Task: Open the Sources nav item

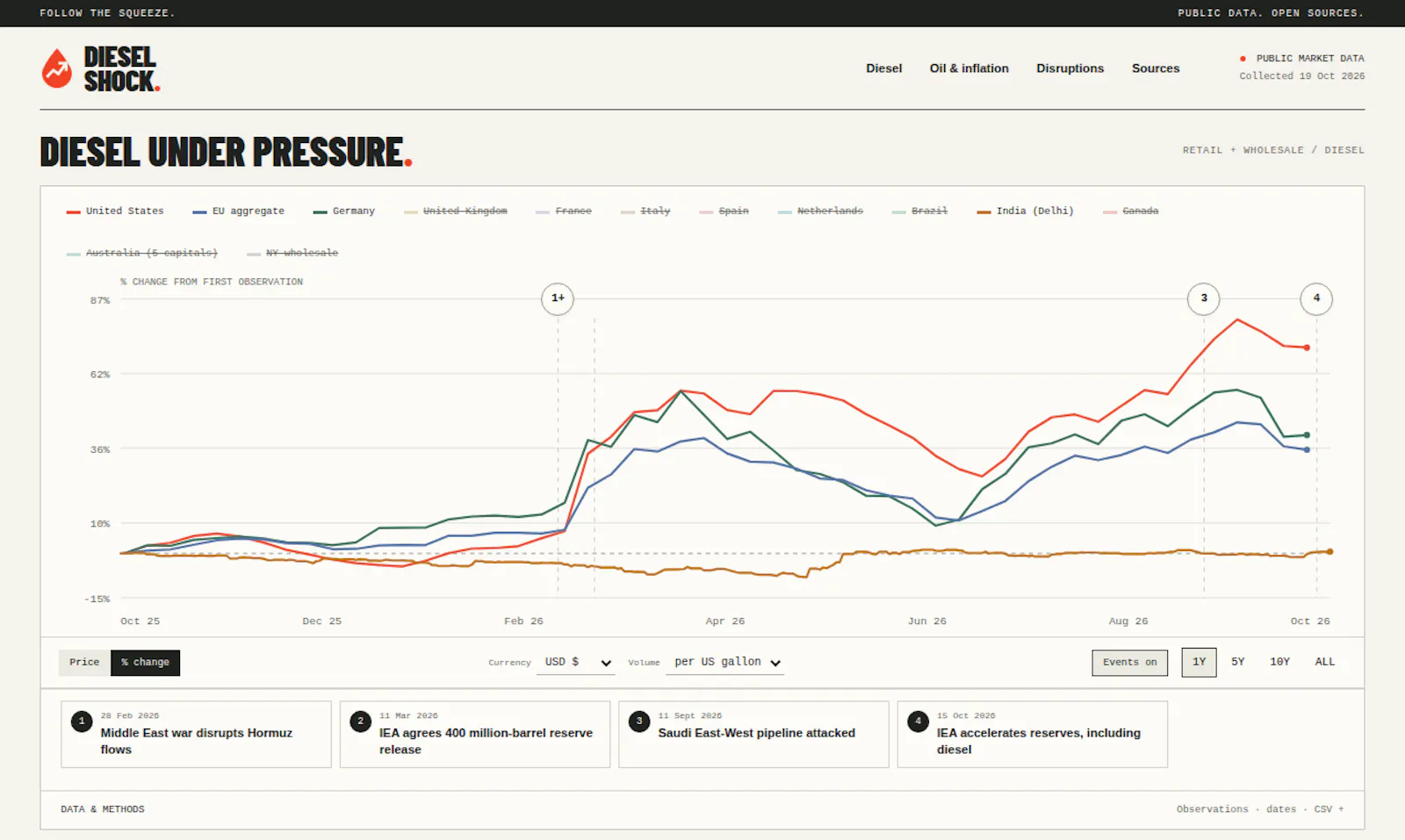Action: (x=1156, y=68)
